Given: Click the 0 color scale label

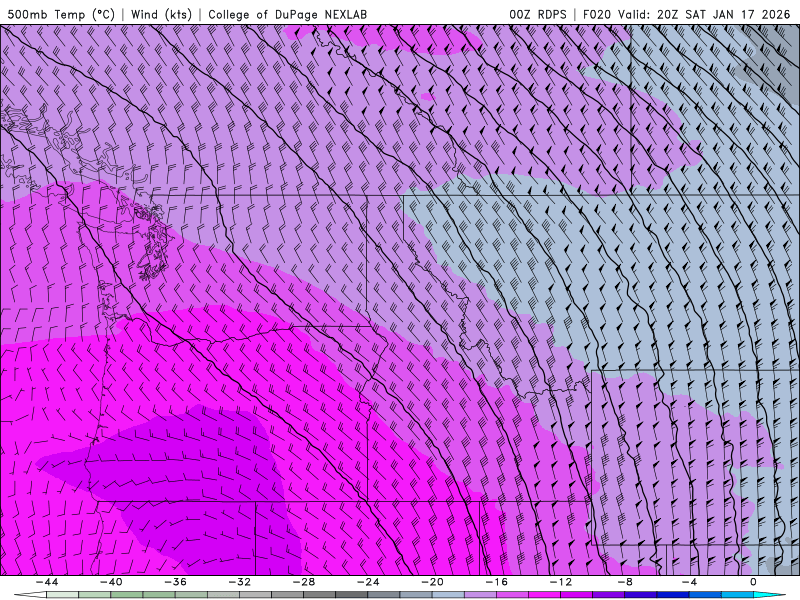Looking at the screenshot, I should pos(753,582).
